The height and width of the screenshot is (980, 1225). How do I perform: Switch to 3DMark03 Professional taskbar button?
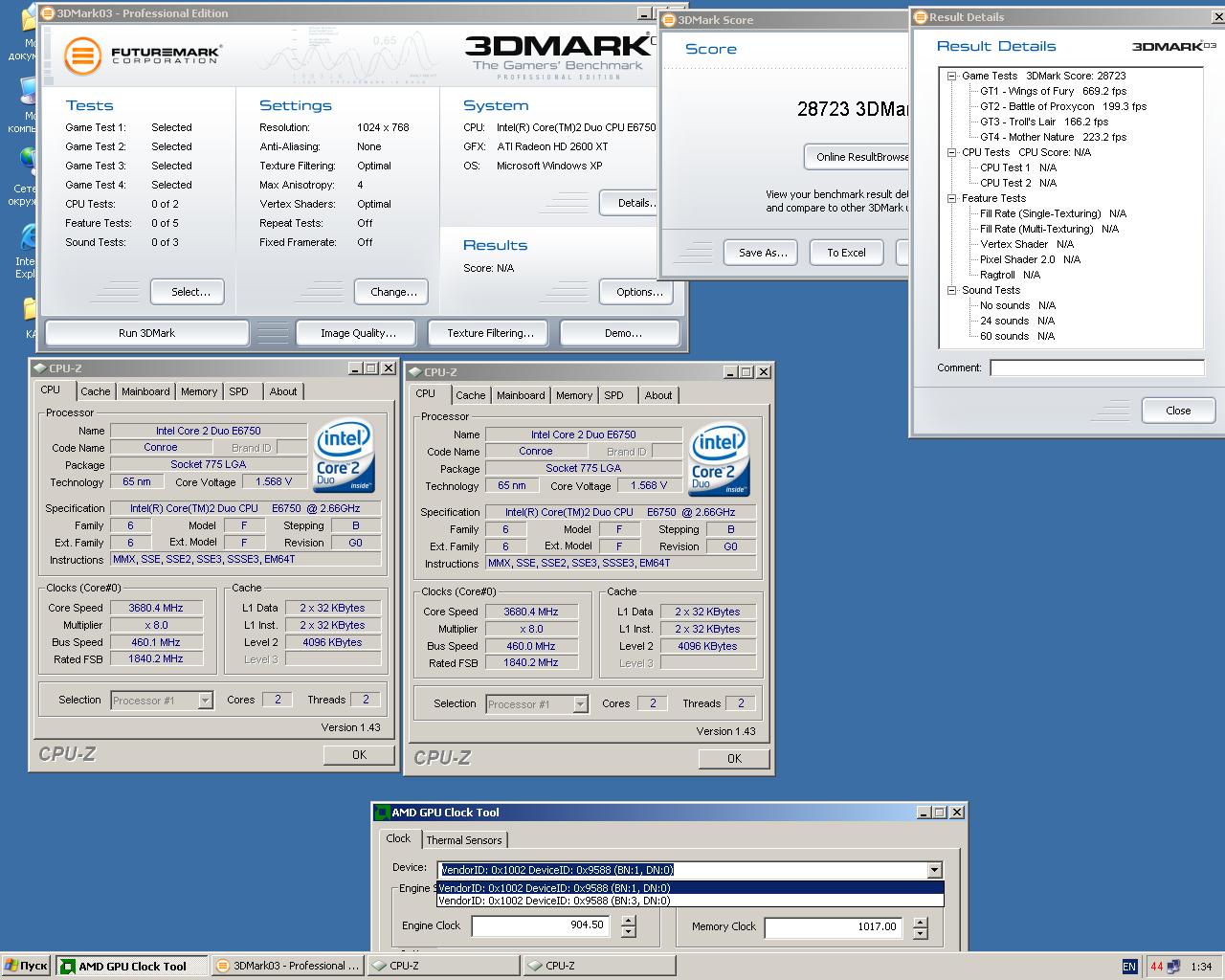287,966
